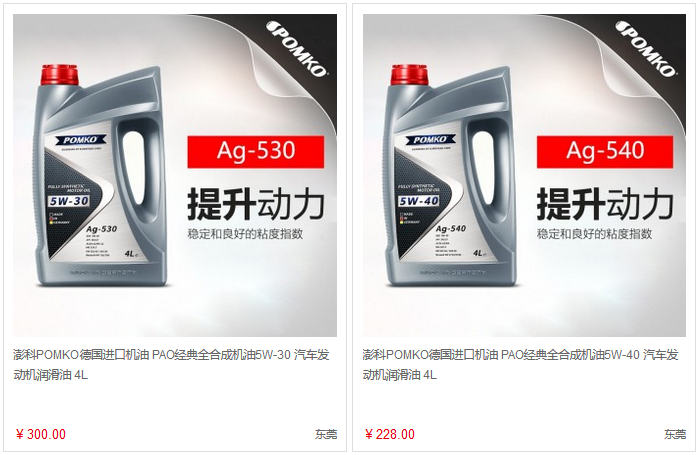Open the Ag-530 product image
Screen dimensions: 699x455
click(x=175, y=175)
